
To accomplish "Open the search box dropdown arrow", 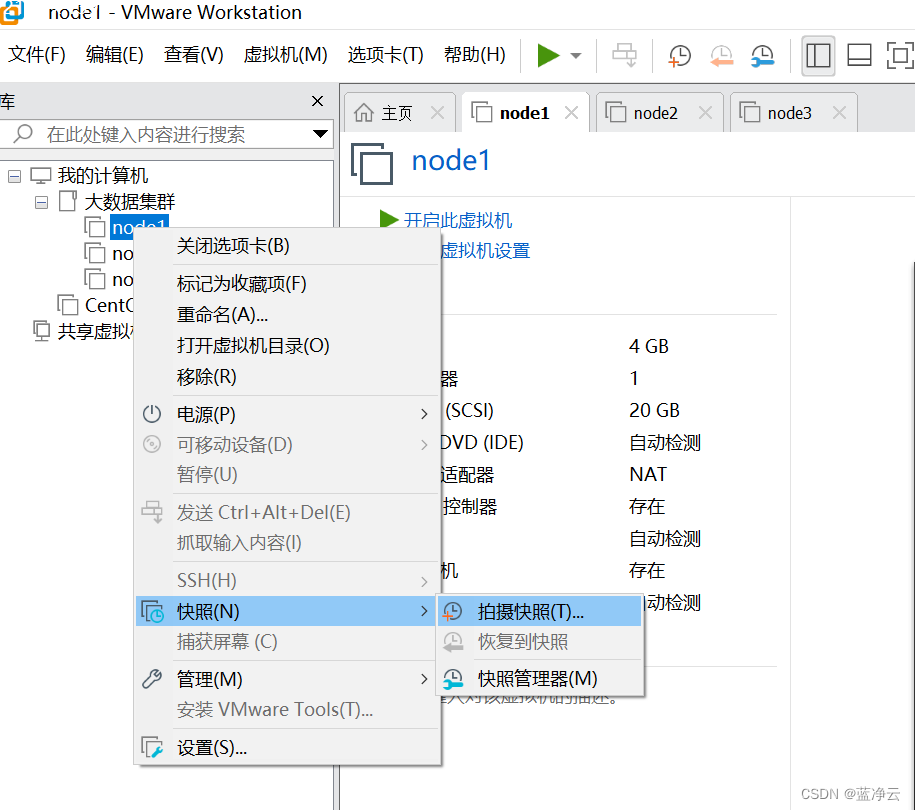I will (x=321, y=134).
